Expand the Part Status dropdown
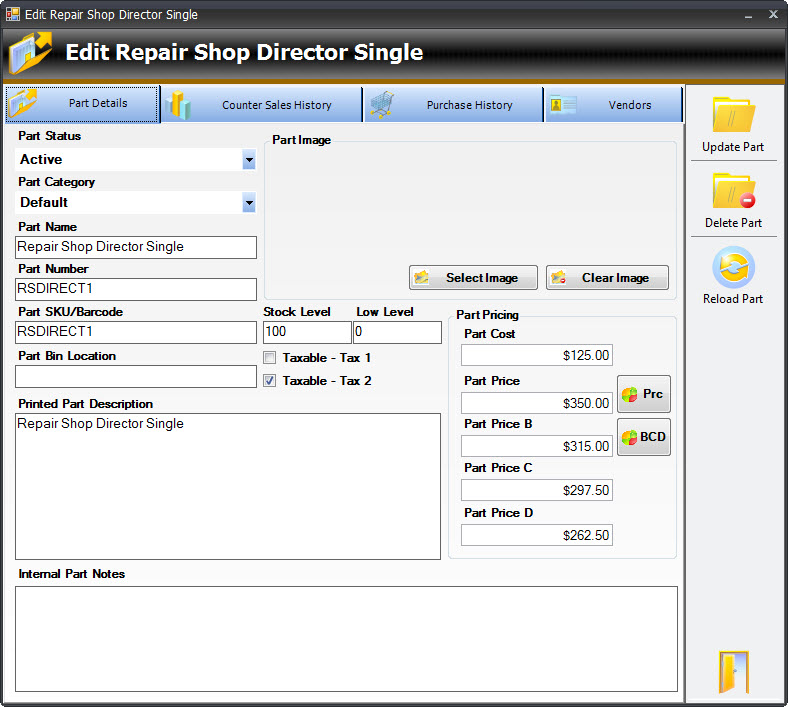The height and width of the screenshot is (707, 788). click(248, 160)
